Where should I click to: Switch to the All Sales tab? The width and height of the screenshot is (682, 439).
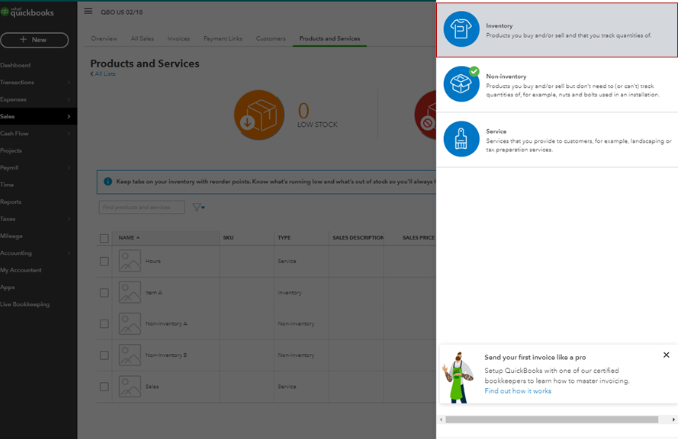coord(142,38)
